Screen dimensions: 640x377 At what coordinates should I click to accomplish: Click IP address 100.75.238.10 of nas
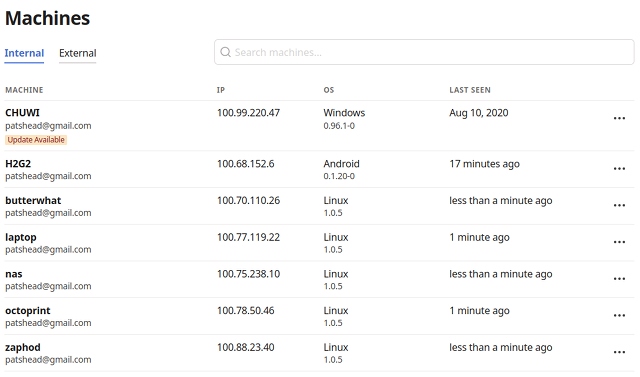tap(249, 274)
